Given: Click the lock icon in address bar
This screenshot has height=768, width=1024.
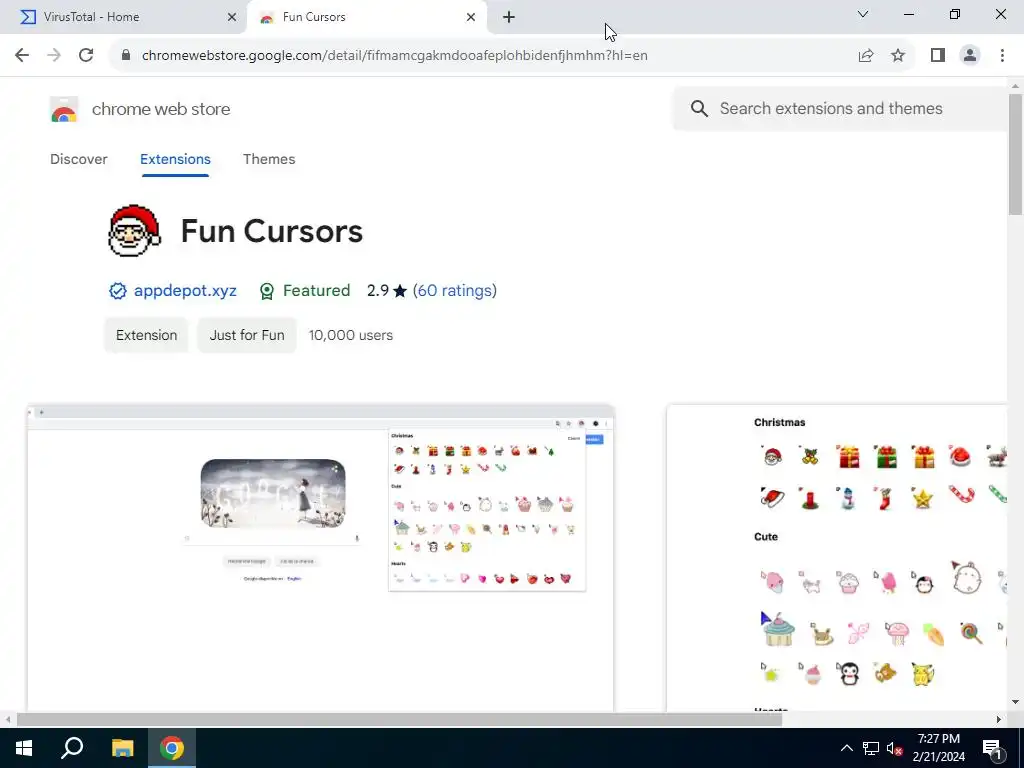Looking at the screenshot, I should tap(126, 55).
